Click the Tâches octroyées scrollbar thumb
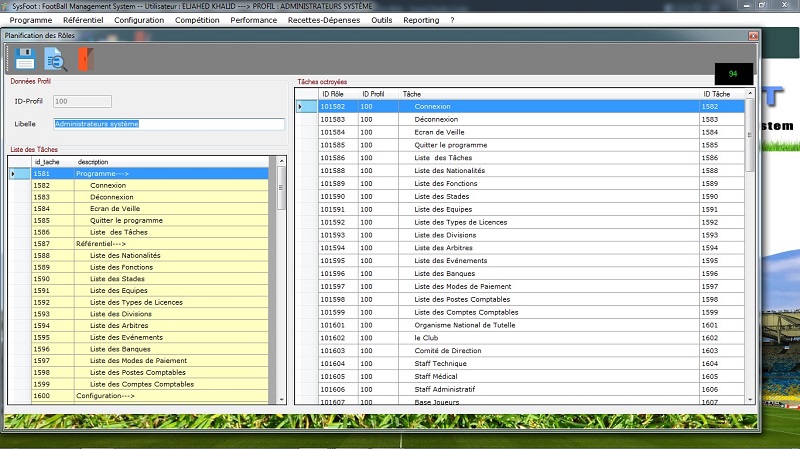 [749, 135]
